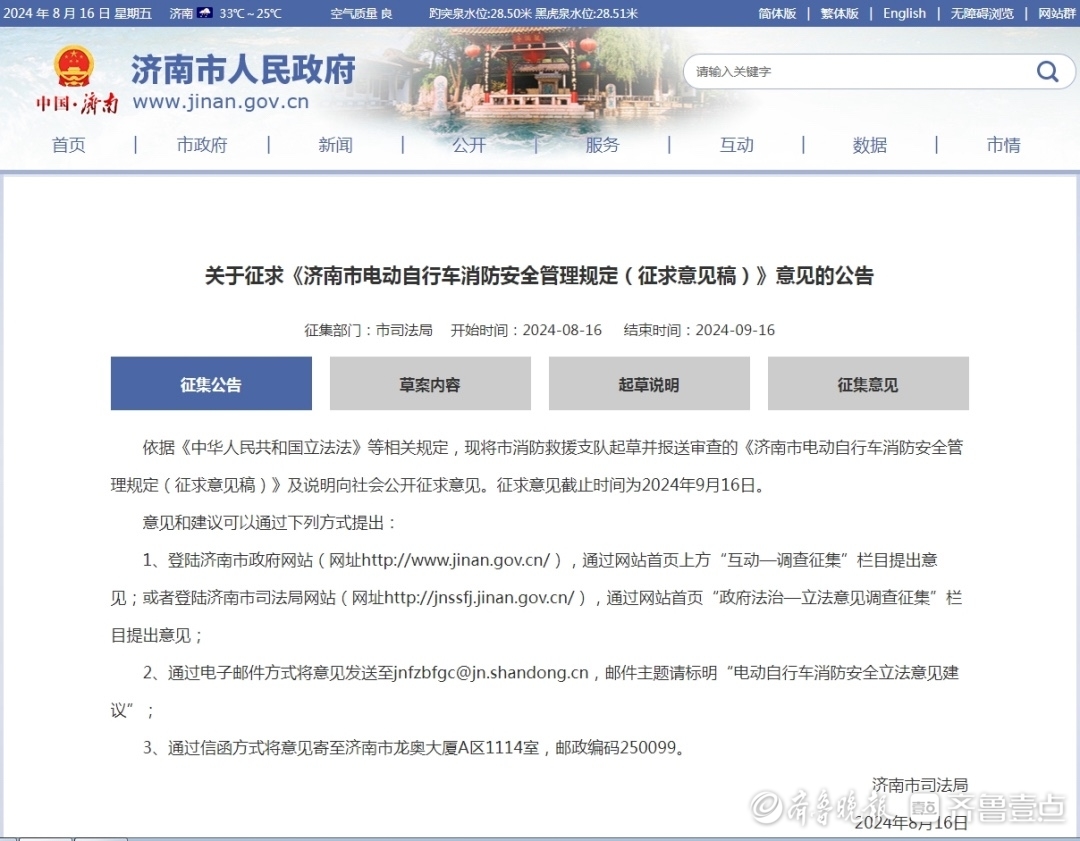Open the 市政府 navigation item
The width and height of the screenshot is (1080, 841).
click(x=202, y=145)
